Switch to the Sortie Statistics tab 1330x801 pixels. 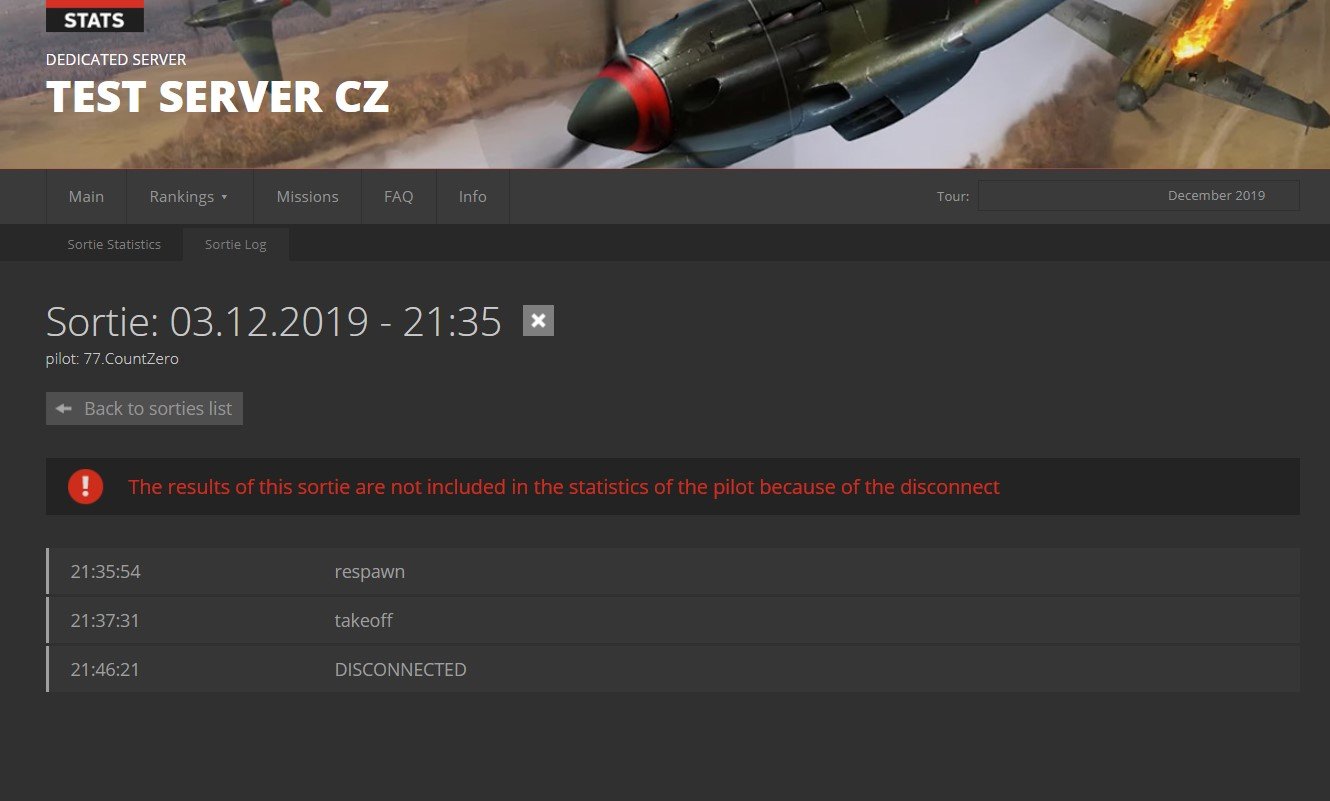[x=114, y=244]
